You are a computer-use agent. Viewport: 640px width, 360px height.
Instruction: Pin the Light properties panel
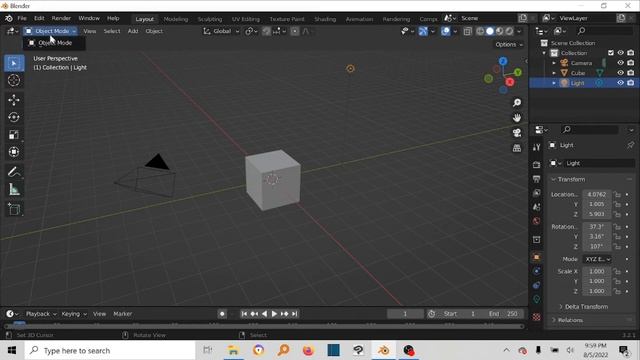tap(631, 145)
